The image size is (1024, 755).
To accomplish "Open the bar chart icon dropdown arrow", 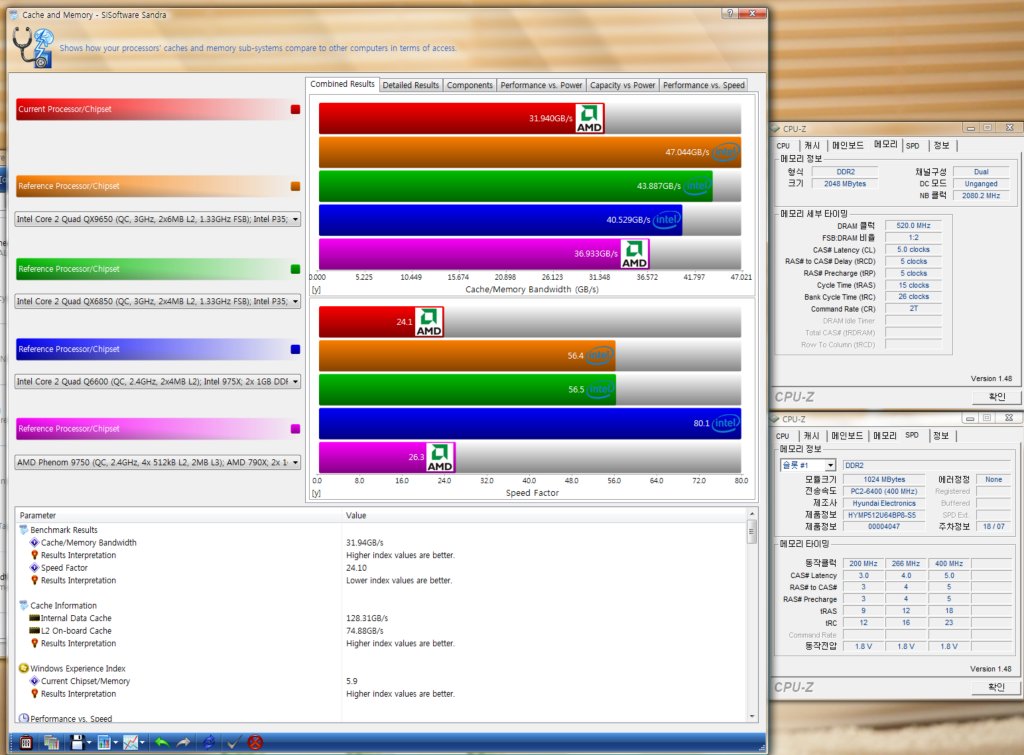I will click(116, 743).
